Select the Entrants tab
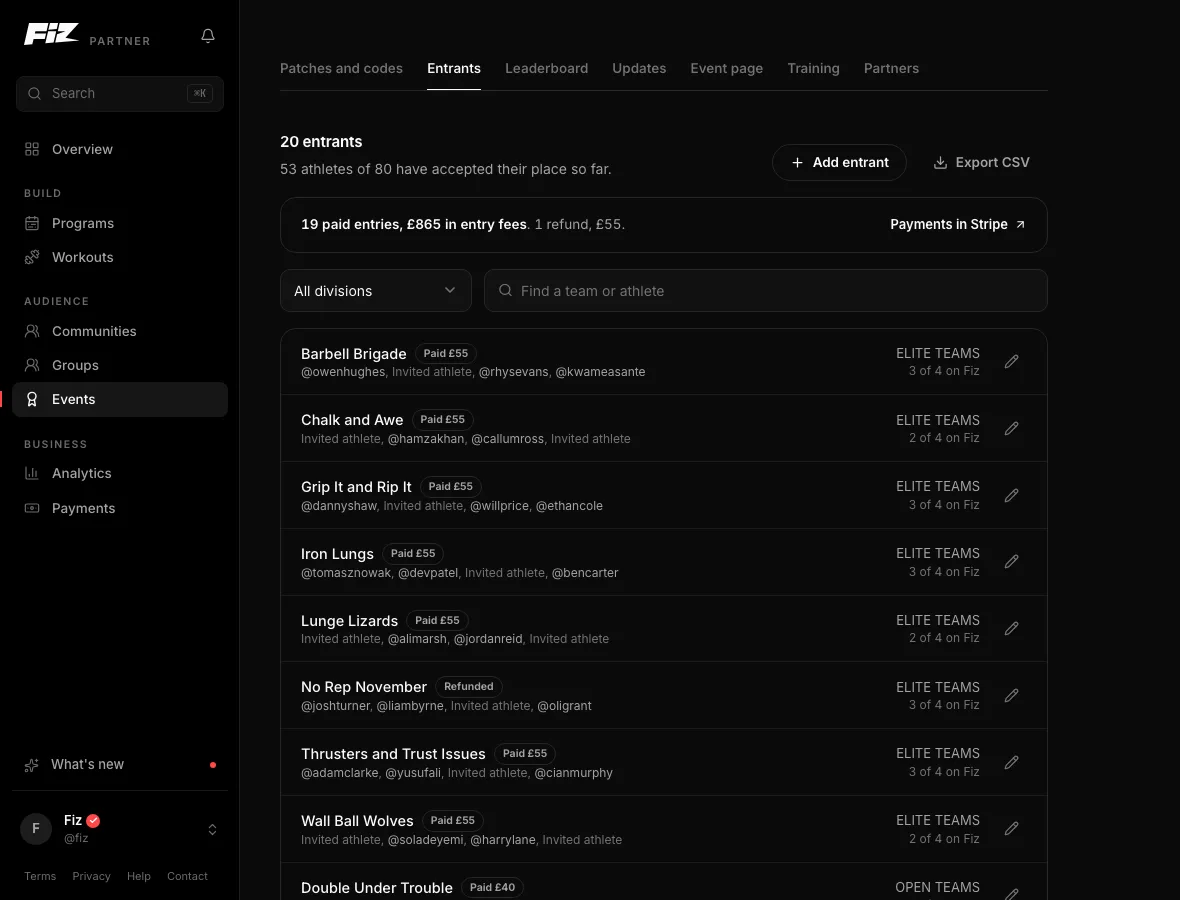The width and height of the screenshot is (1180, 900). (x=454, y=68)
